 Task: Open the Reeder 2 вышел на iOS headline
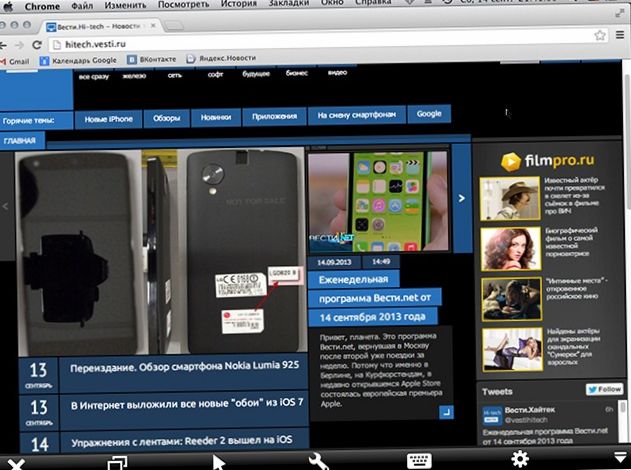182,441
